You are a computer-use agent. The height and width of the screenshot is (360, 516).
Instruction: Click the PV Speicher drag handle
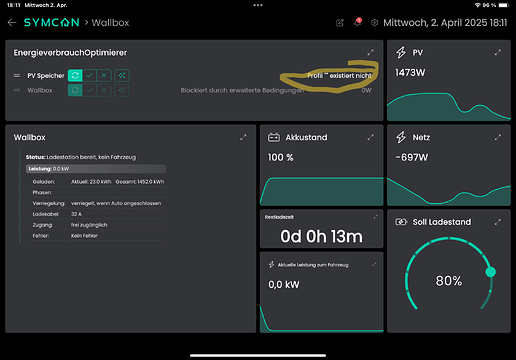[x=17, y=76]
